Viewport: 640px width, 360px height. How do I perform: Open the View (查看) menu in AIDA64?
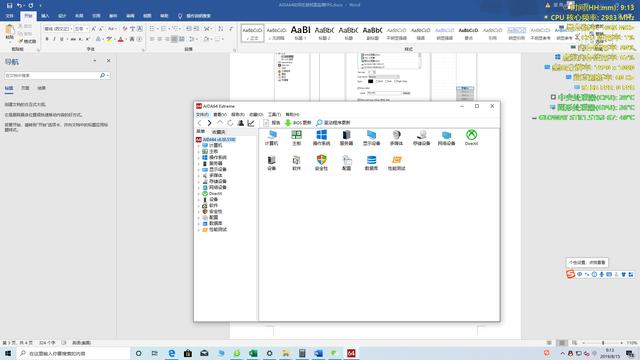[220, 114]
